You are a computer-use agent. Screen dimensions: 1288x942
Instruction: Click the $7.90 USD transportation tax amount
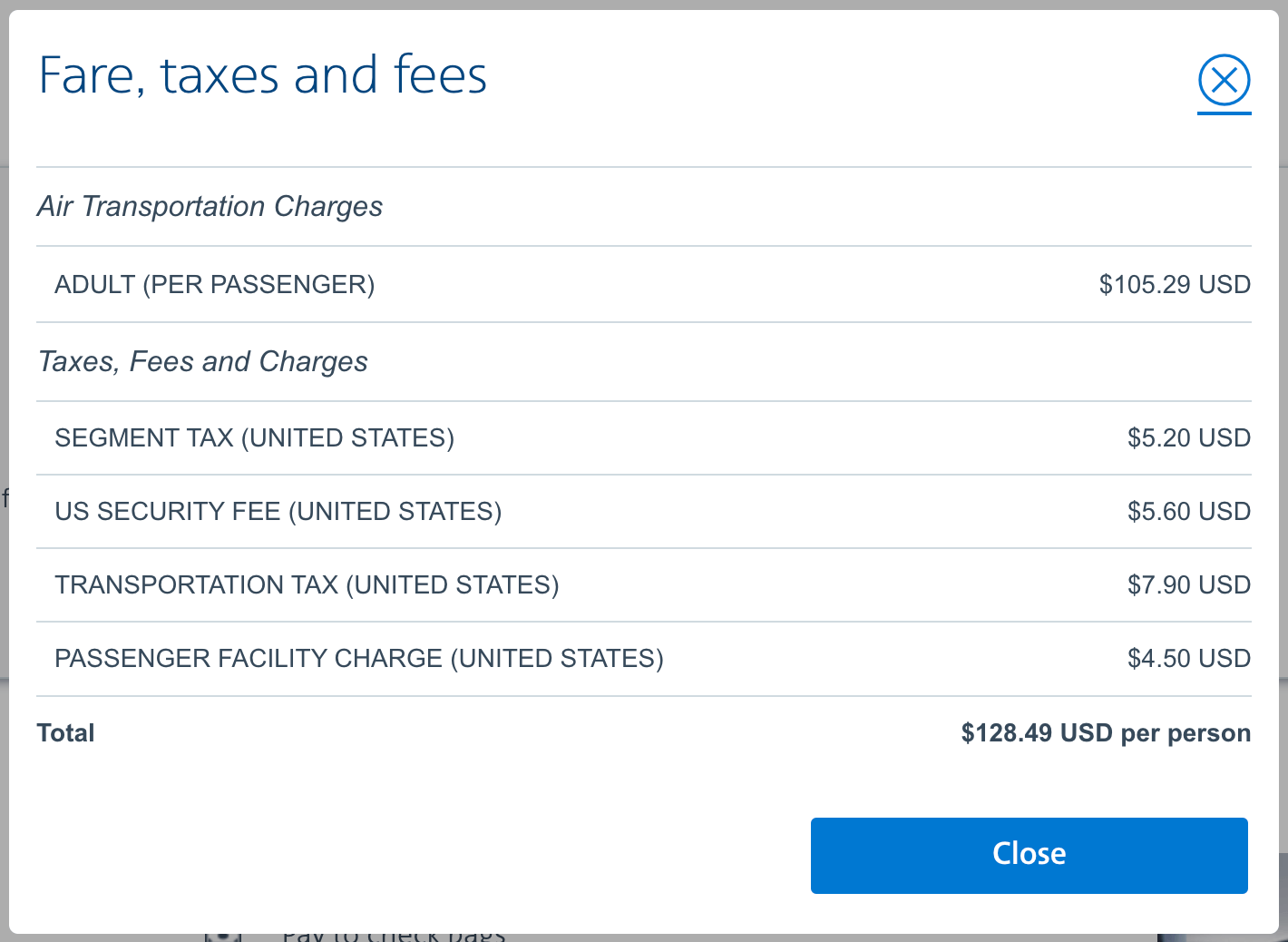(1188, 585)
